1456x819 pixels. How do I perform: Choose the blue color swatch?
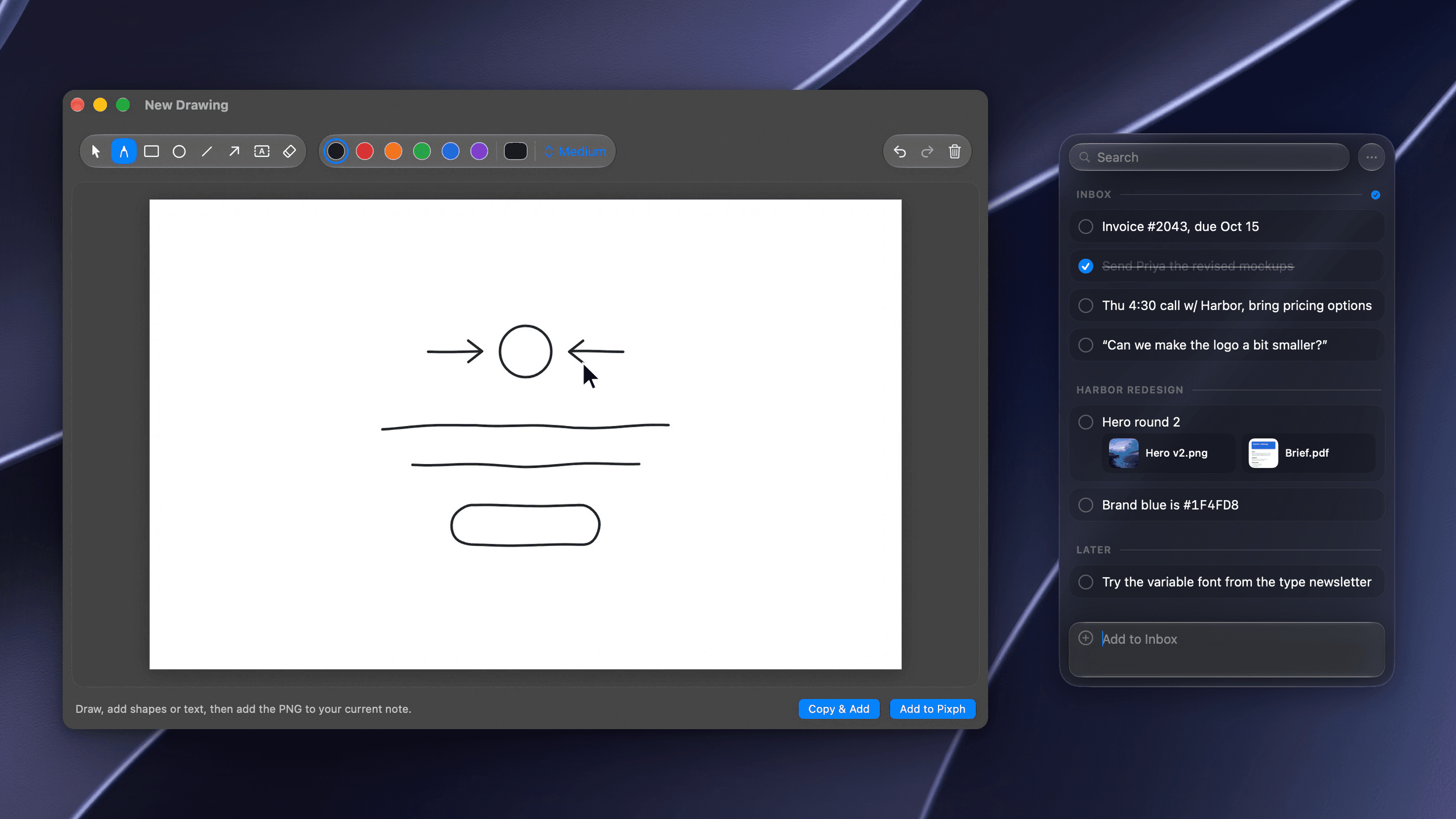pyautogui.click(x=450, y=151)
